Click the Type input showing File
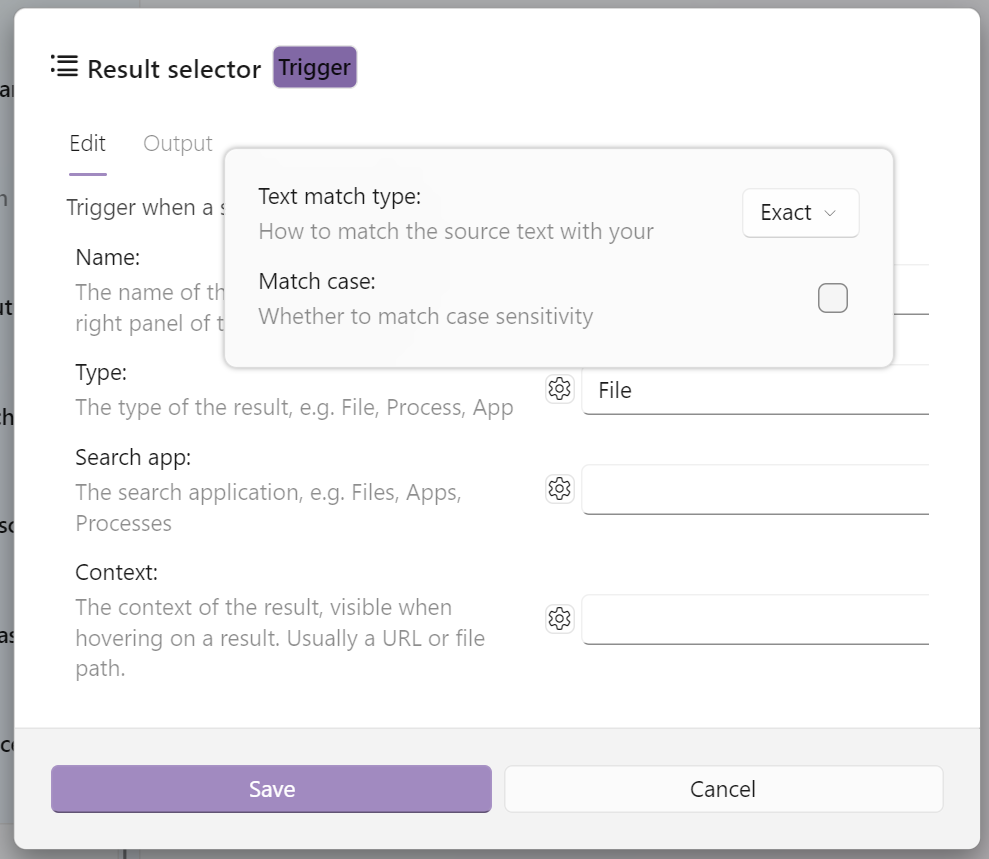This screenshot has width=989, height=859. pyautogui.click(x=755, y=390)
